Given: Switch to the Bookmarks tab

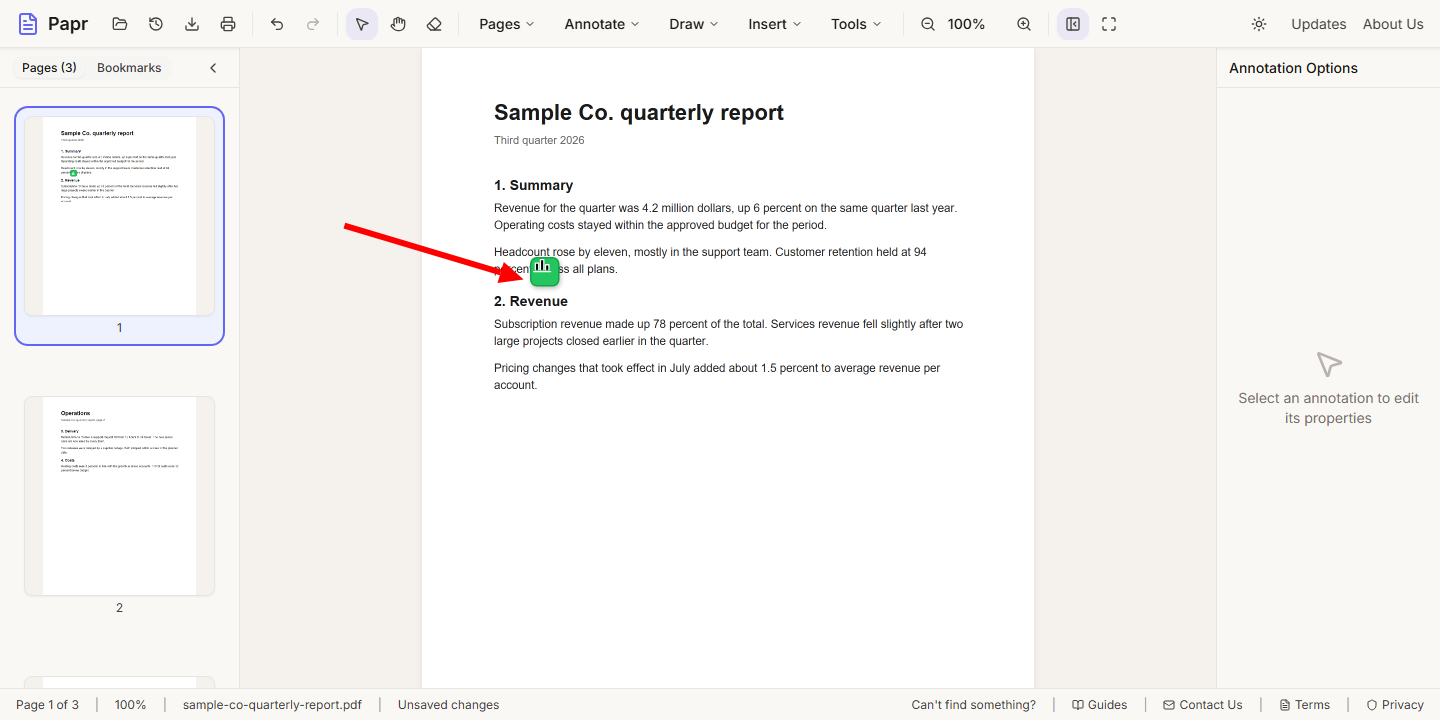Looking at the screenshot, I should pyautogui.click(x=129, y=68).
